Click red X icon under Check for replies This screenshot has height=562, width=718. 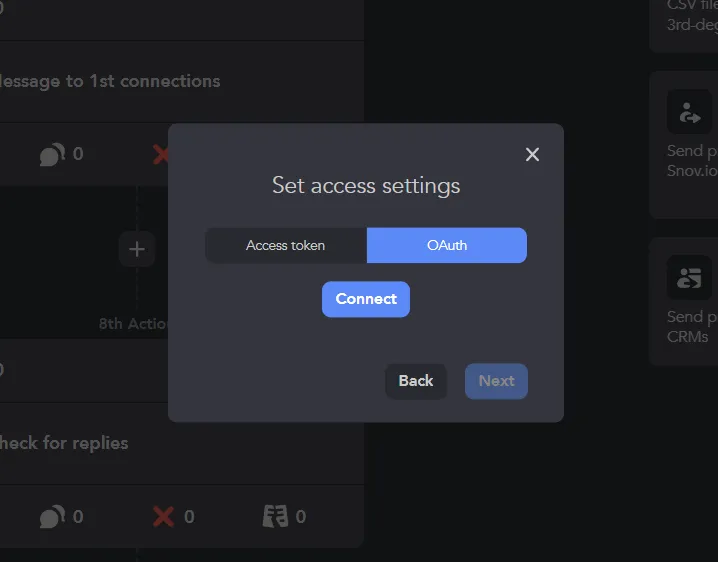tap(163, 517)
